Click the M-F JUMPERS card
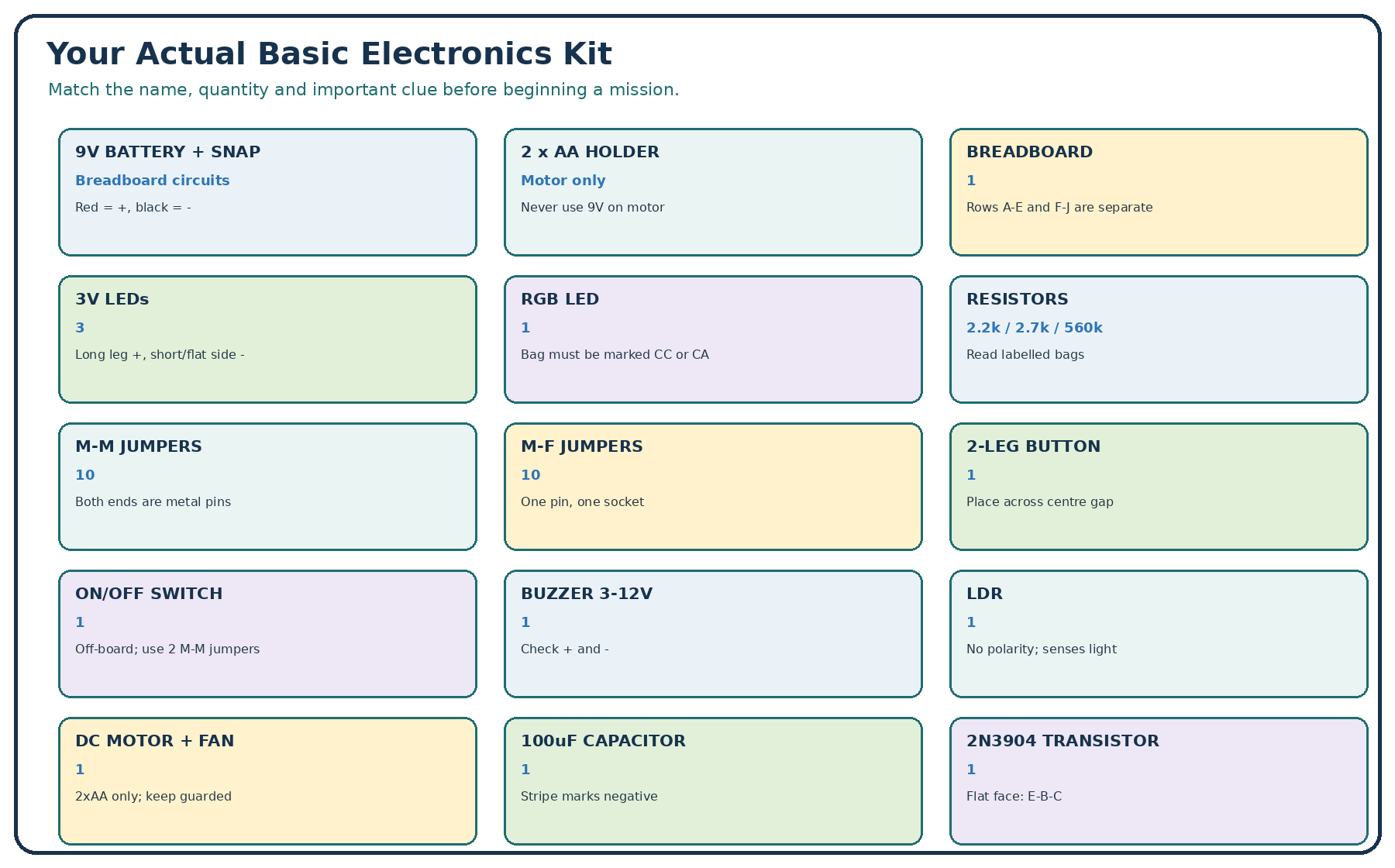 pos(713,487)
